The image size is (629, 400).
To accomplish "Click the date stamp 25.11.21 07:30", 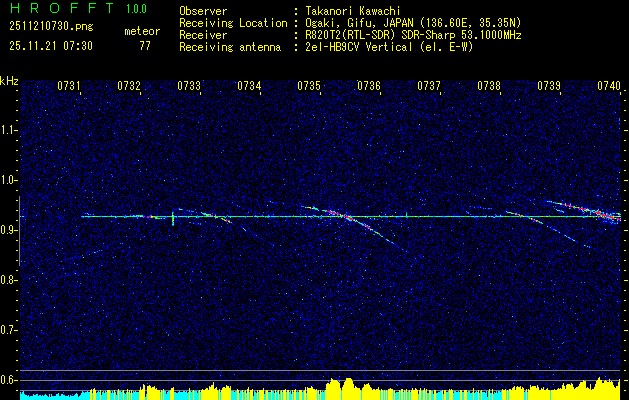I will click(51, 46).
